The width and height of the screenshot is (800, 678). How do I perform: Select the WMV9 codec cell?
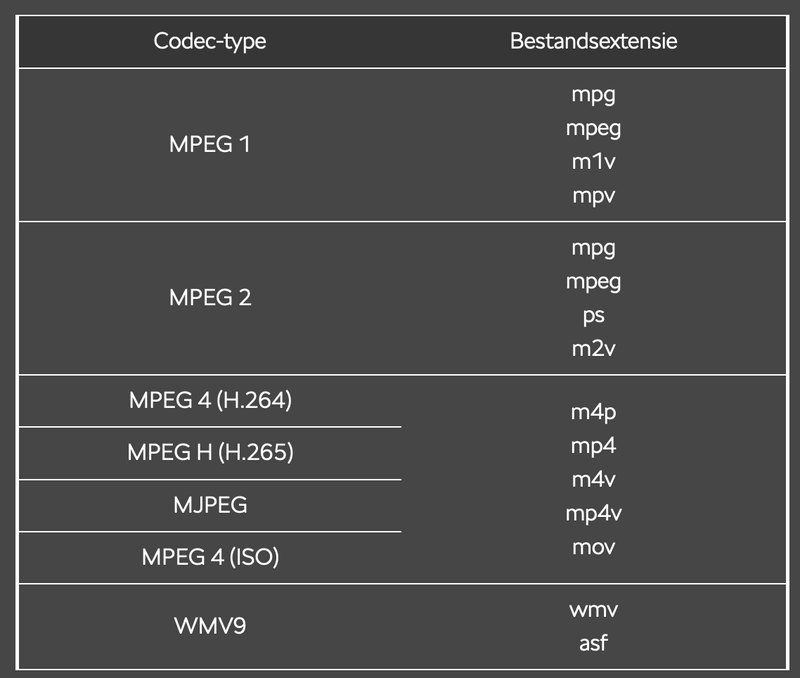[210, 626]
